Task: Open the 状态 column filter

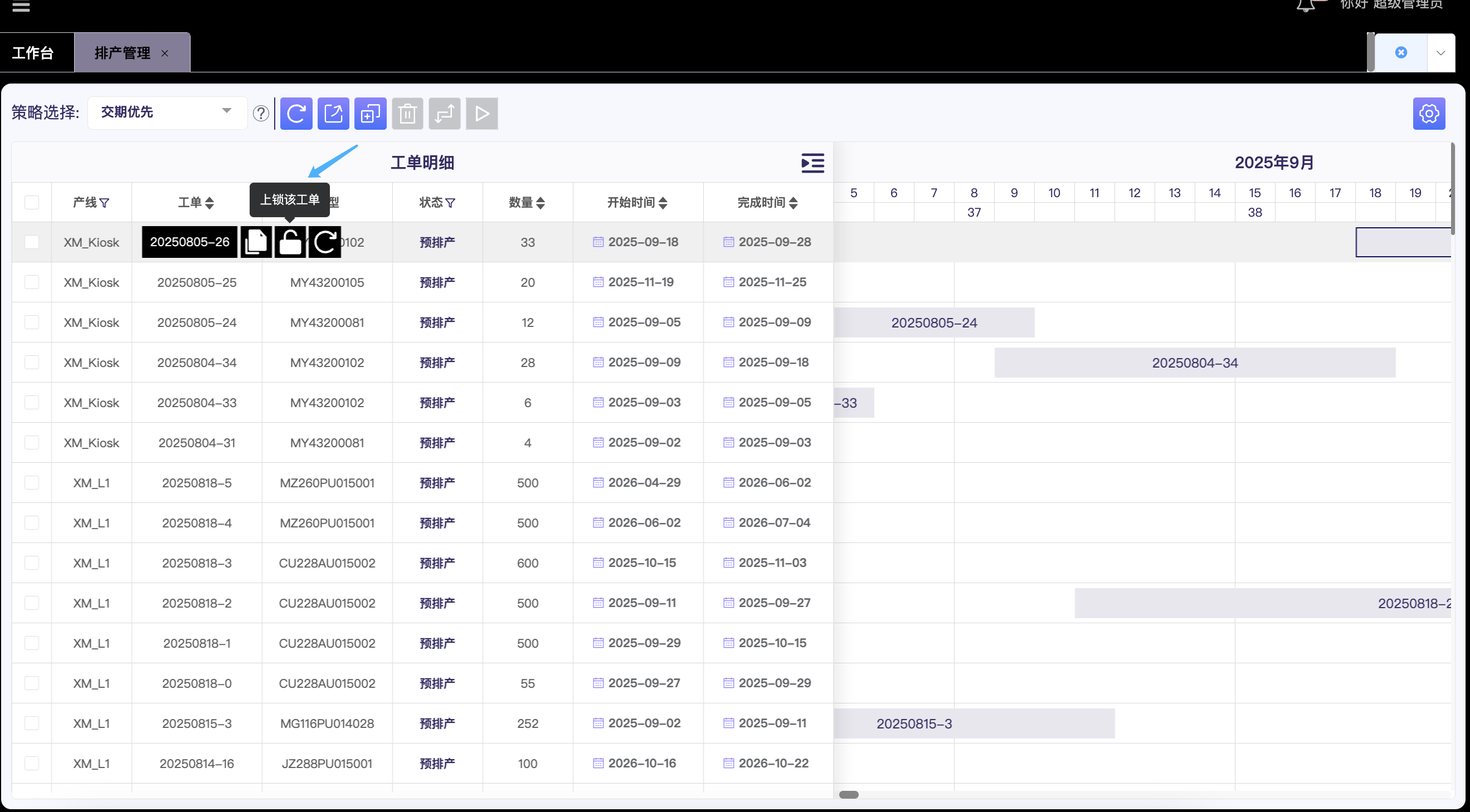Action: [x=450, y=203]
